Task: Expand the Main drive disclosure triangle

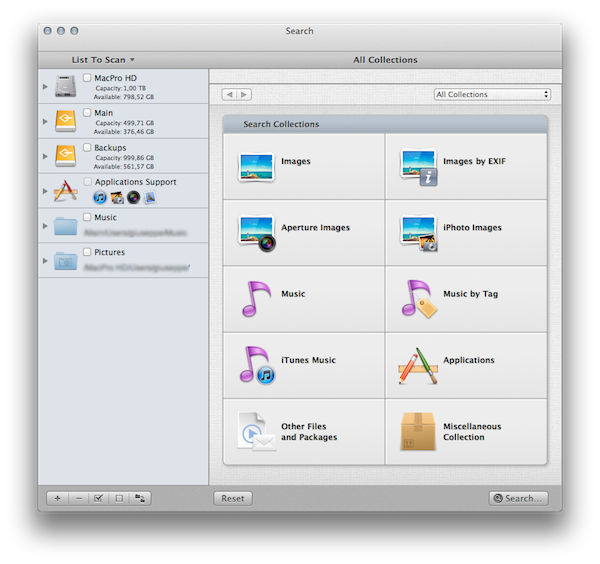Action: 45,122
